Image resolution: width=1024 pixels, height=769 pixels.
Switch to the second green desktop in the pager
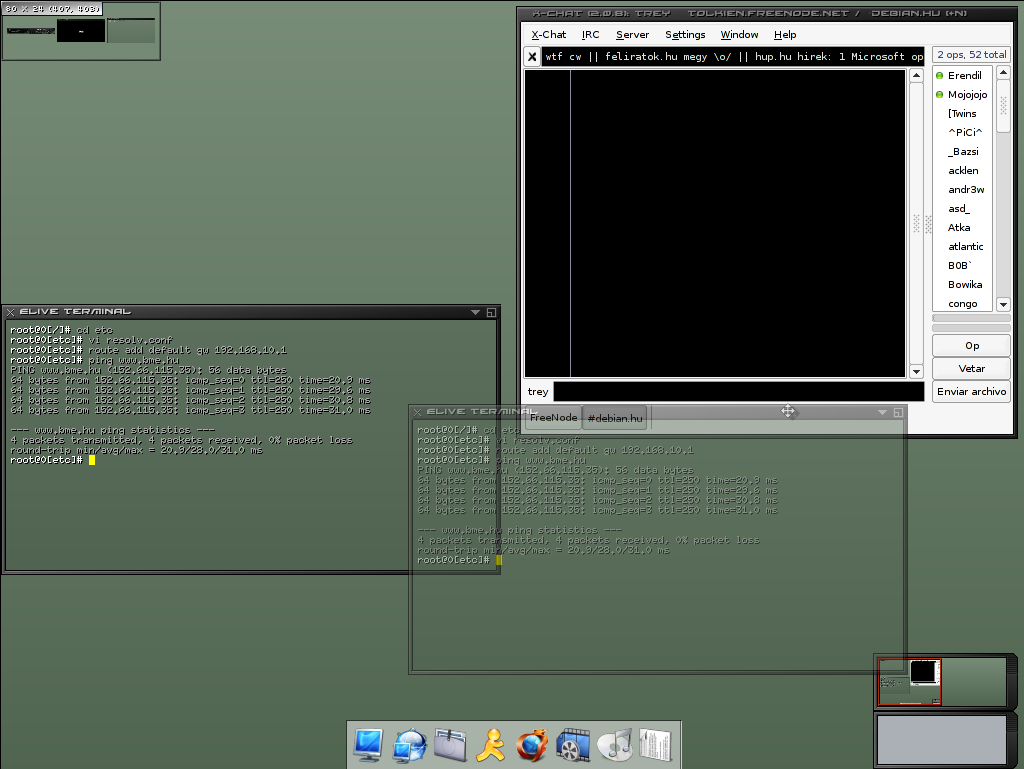coord(974,682)
